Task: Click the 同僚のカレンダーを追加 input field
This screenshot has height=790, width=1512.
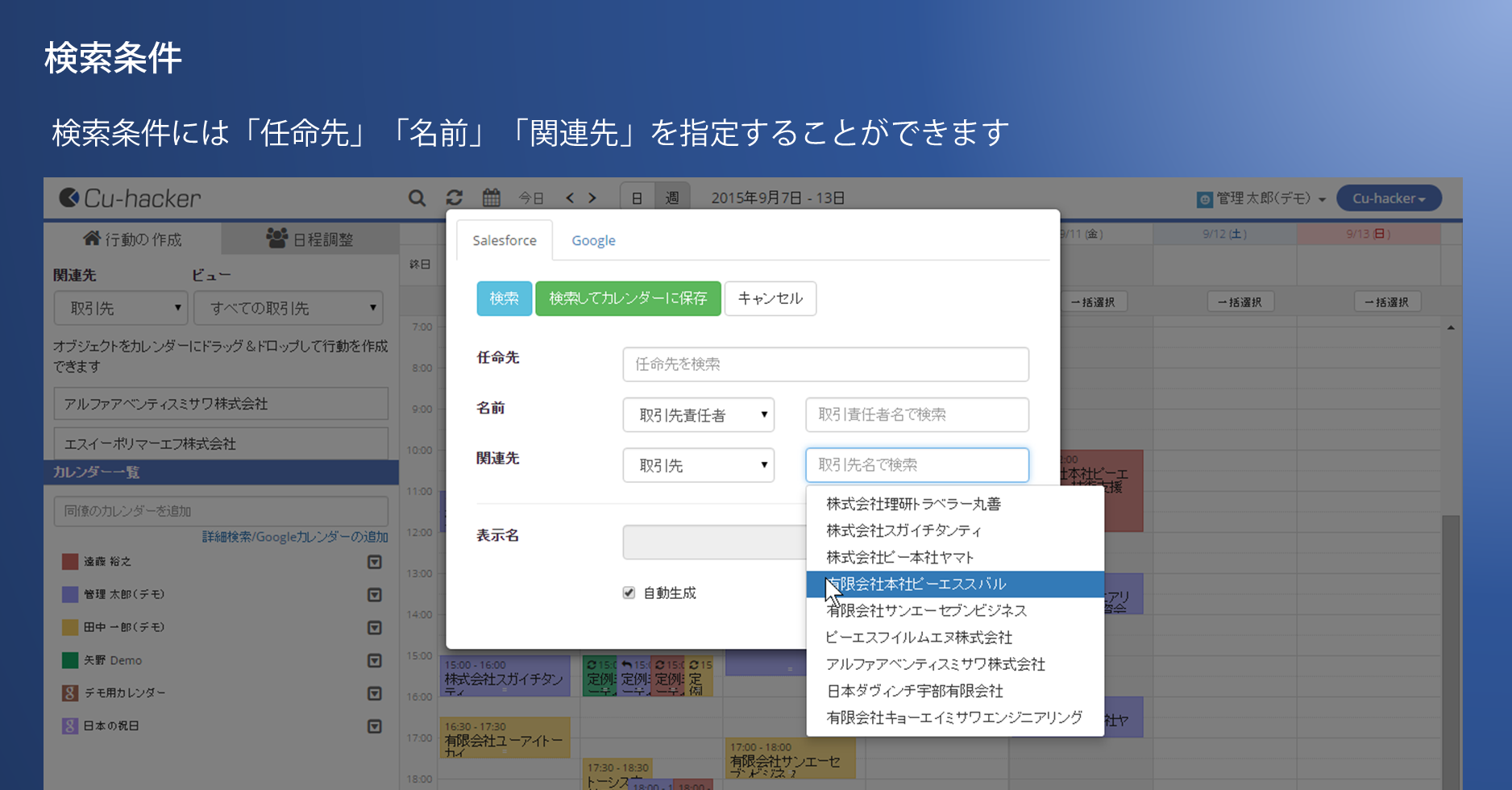Action: pyautogui.click(x=221, y=511)
